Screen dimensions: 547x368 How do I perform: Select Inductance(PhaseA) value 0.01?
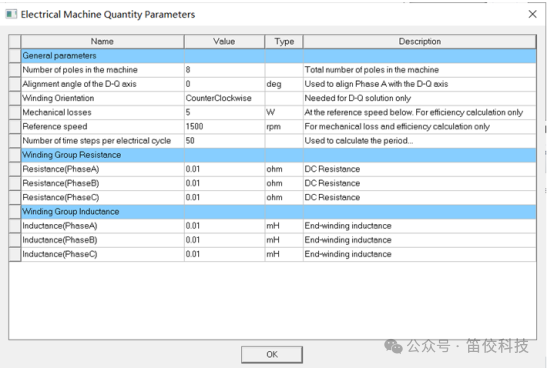224,226
